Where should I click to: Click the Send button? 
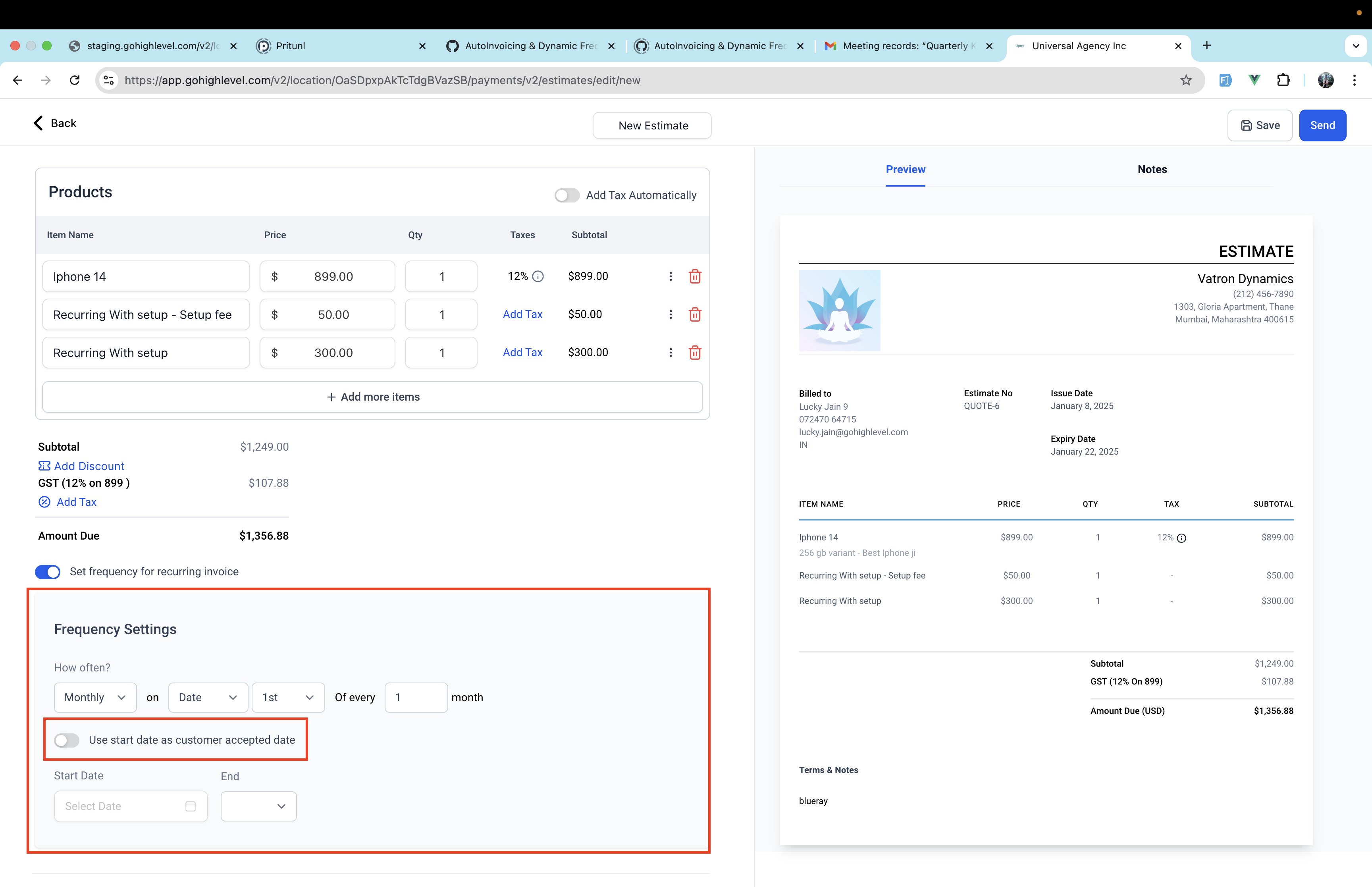pos(1322,125)
